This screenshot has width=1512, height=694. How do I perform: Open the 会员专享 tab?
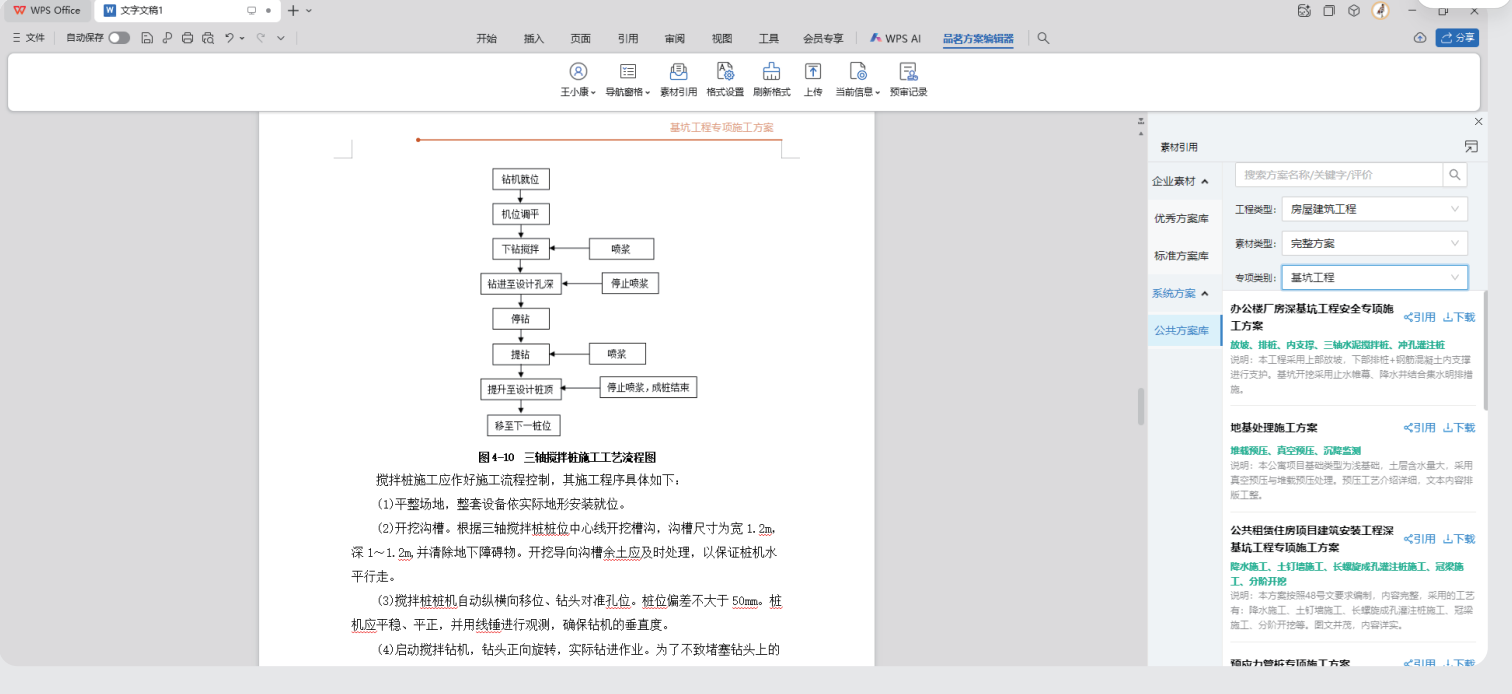pos(823,38)
